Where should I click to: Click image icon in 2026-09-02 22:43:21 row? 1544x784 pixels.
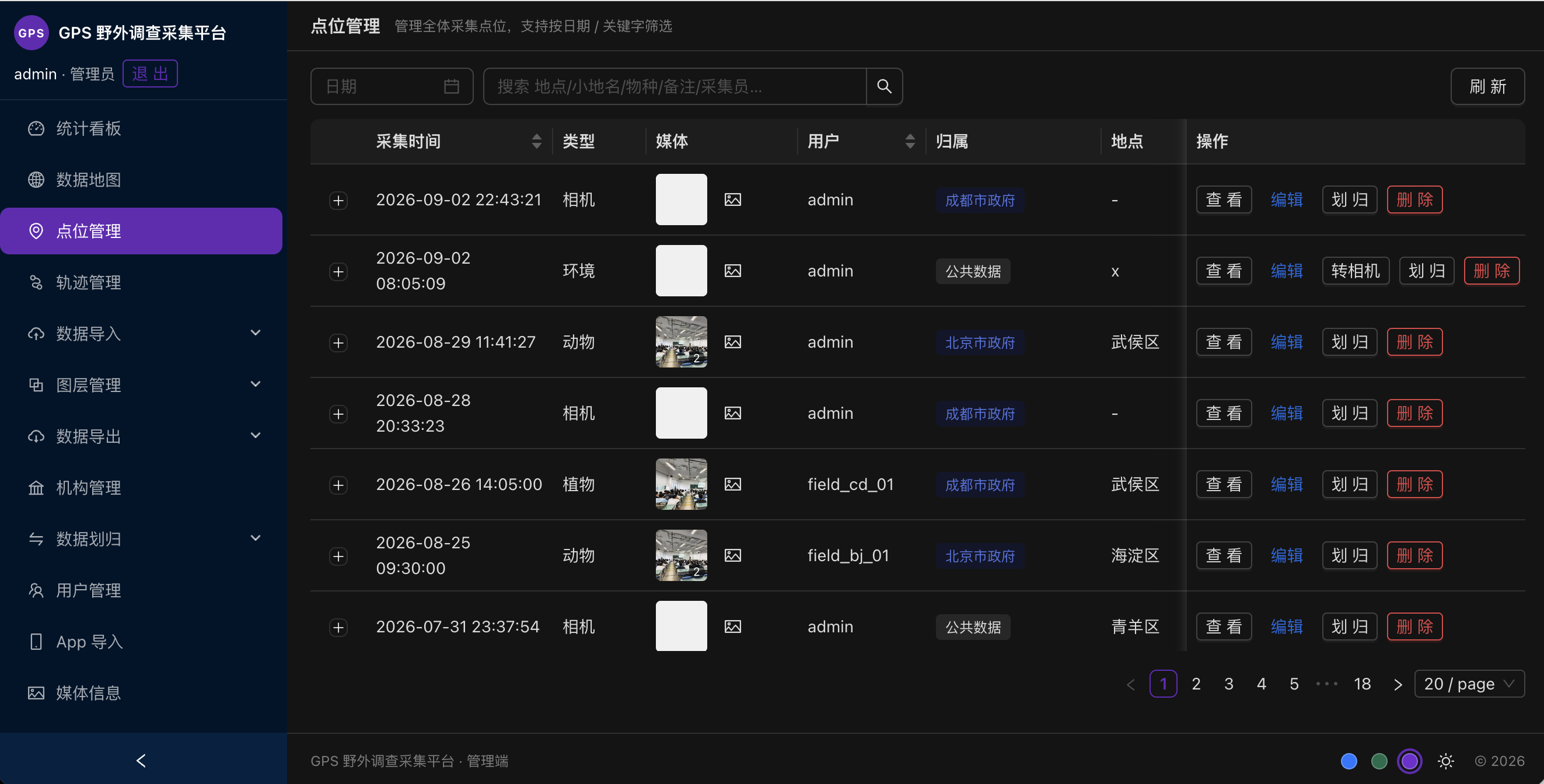point(732,199)
